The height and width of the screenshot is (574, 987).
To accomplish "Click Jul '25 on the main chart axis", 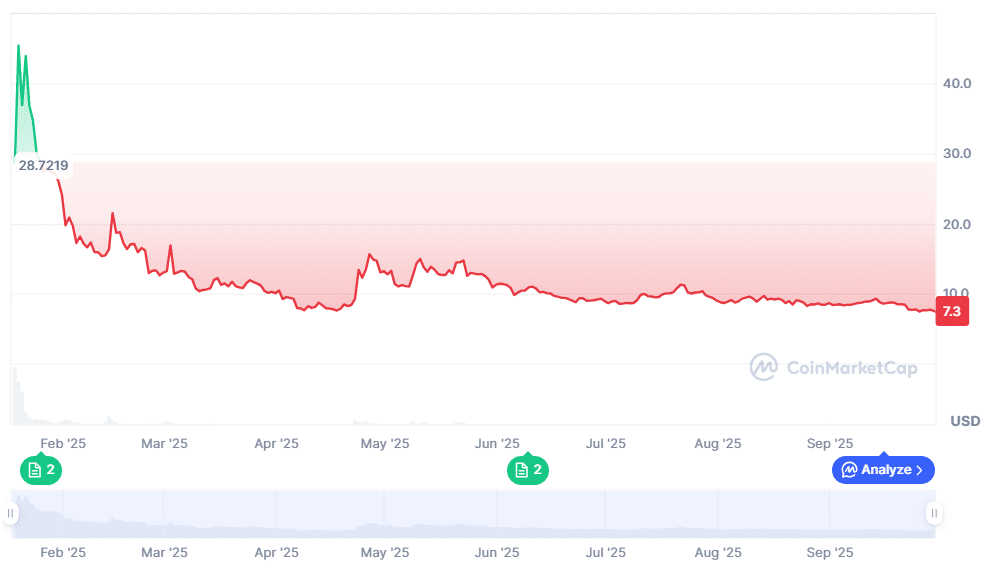I will [605, 443].
